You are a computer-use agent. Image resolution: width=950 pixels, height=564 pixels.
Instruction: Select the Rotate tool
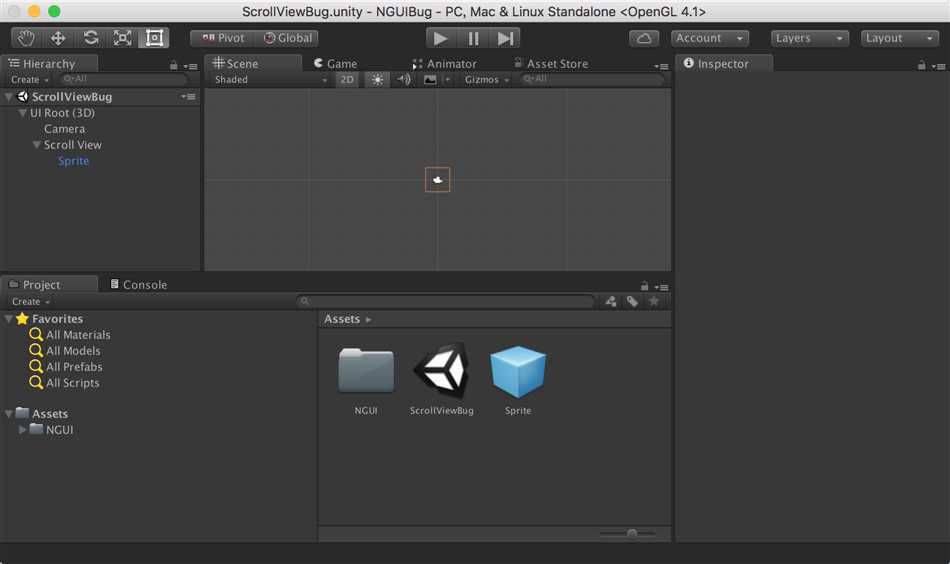click(91, 38)
